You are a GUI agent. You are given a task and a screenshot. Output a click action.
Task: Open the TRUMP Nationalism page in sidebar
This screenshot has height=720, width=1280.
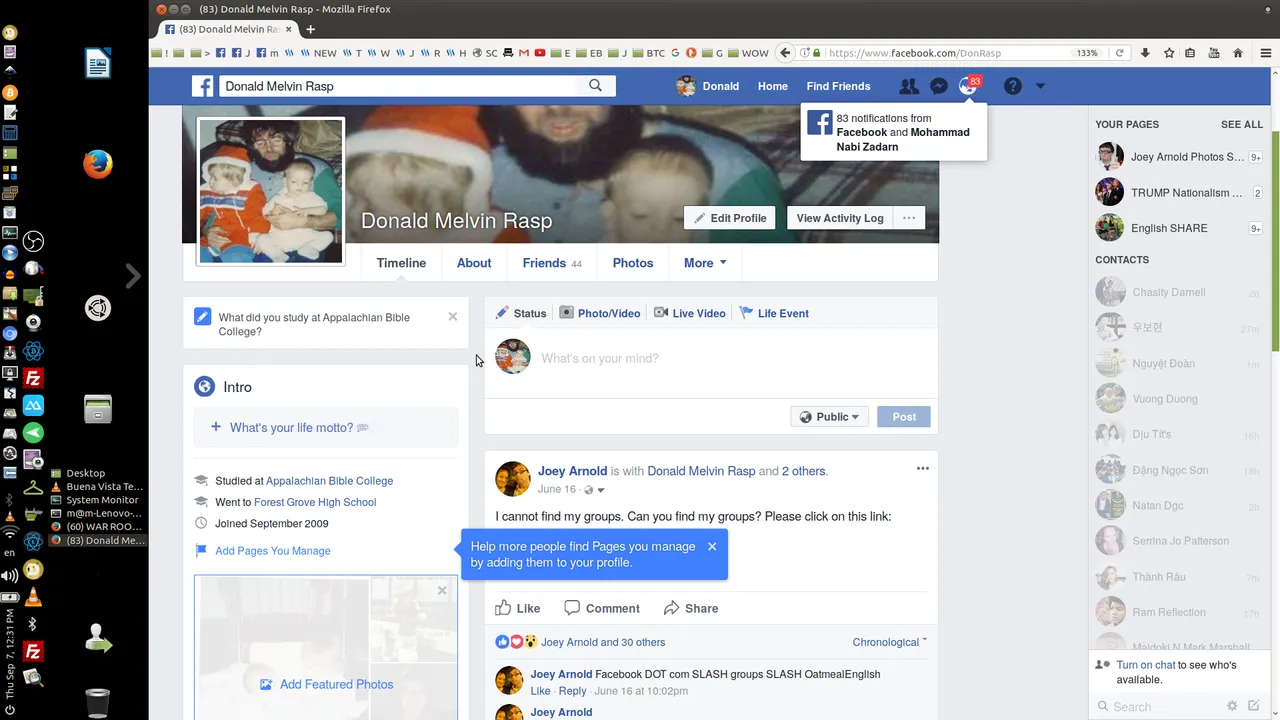pyautogui.click(x=1180, y=193)
